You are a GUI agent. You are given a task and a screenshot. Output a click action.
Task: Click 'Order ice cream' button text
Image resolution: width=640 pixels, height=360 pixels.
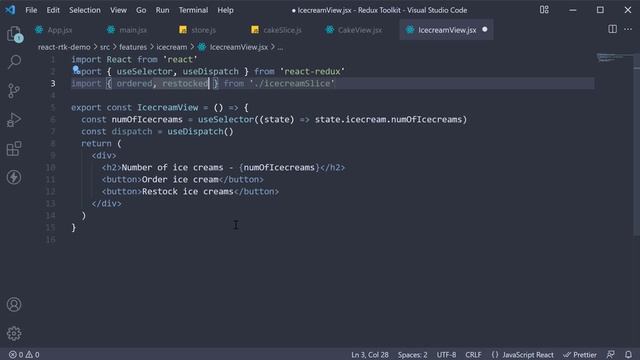[x=180, y=180]
